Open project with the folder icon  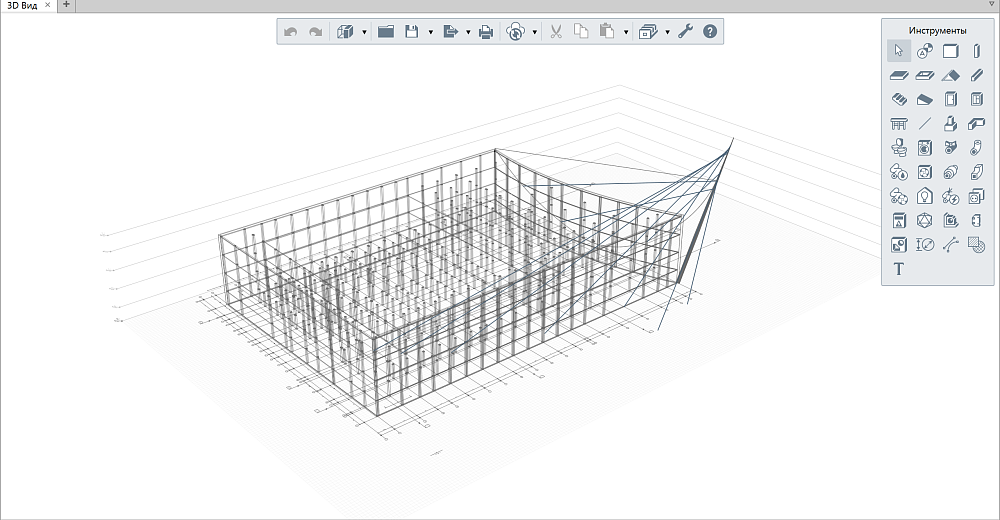point(385,32)
